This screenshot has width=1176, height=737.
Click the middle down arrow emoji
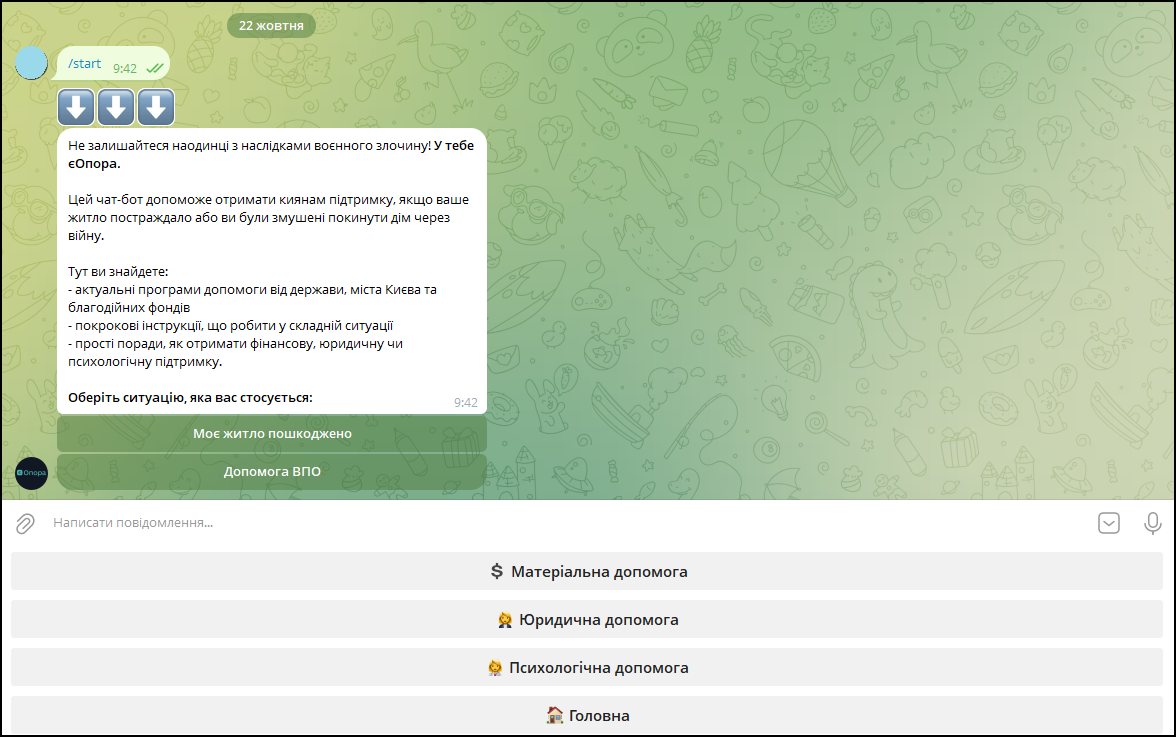pyautogui.click(x=116, y=107)
